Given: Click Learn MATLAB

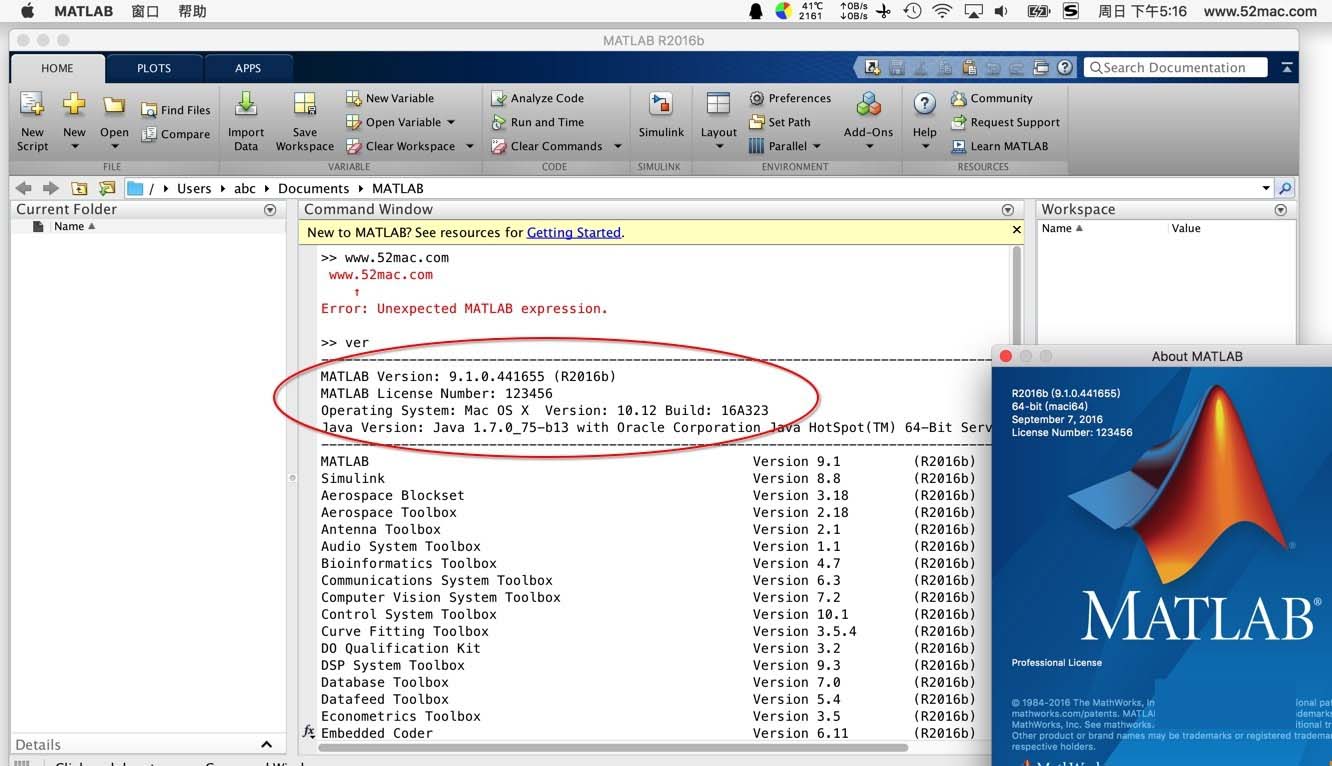Looking at the screenshot, I should coord(999,146).
